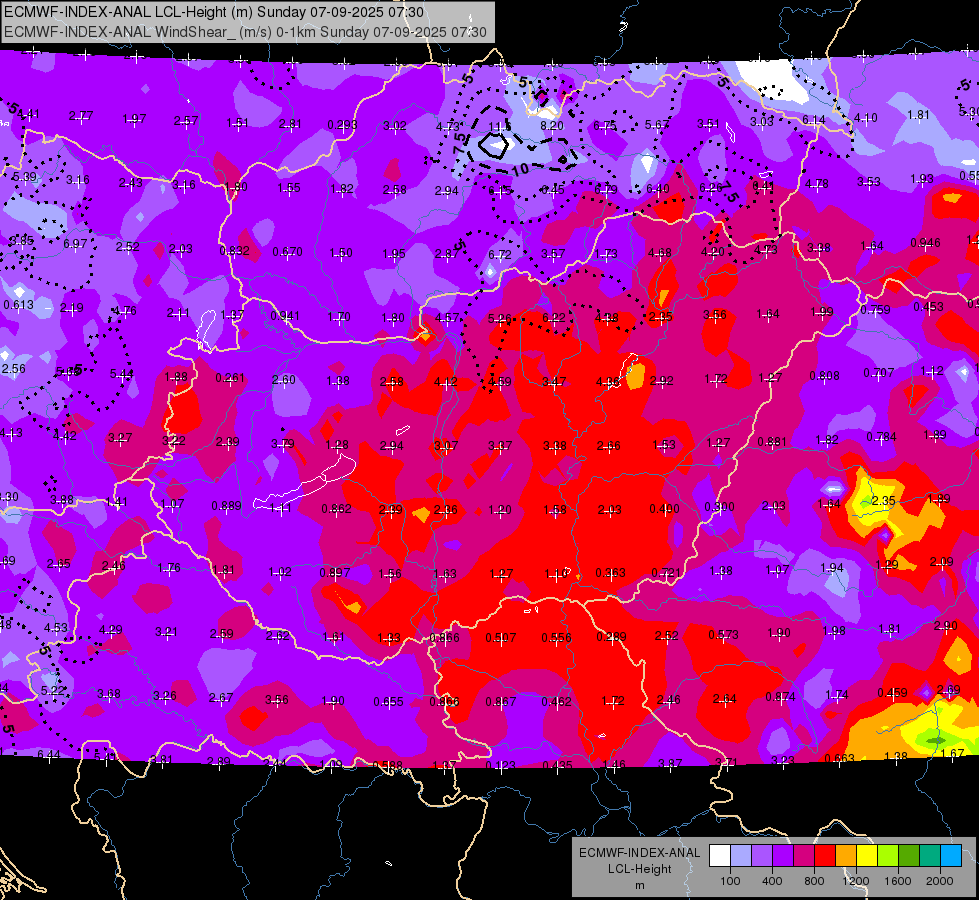The height and width of the screenshot is (900, 979).
Task: Click the '10' dashed contour label
Action: (520, 169)
